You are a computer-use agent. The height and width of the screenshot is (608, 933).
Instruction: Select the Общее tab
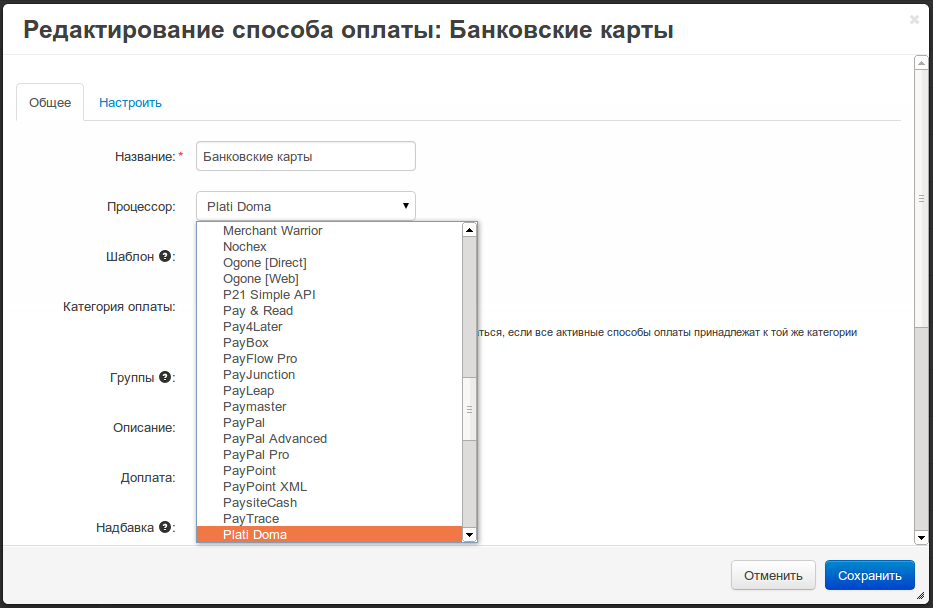click(x=50, y=102)
